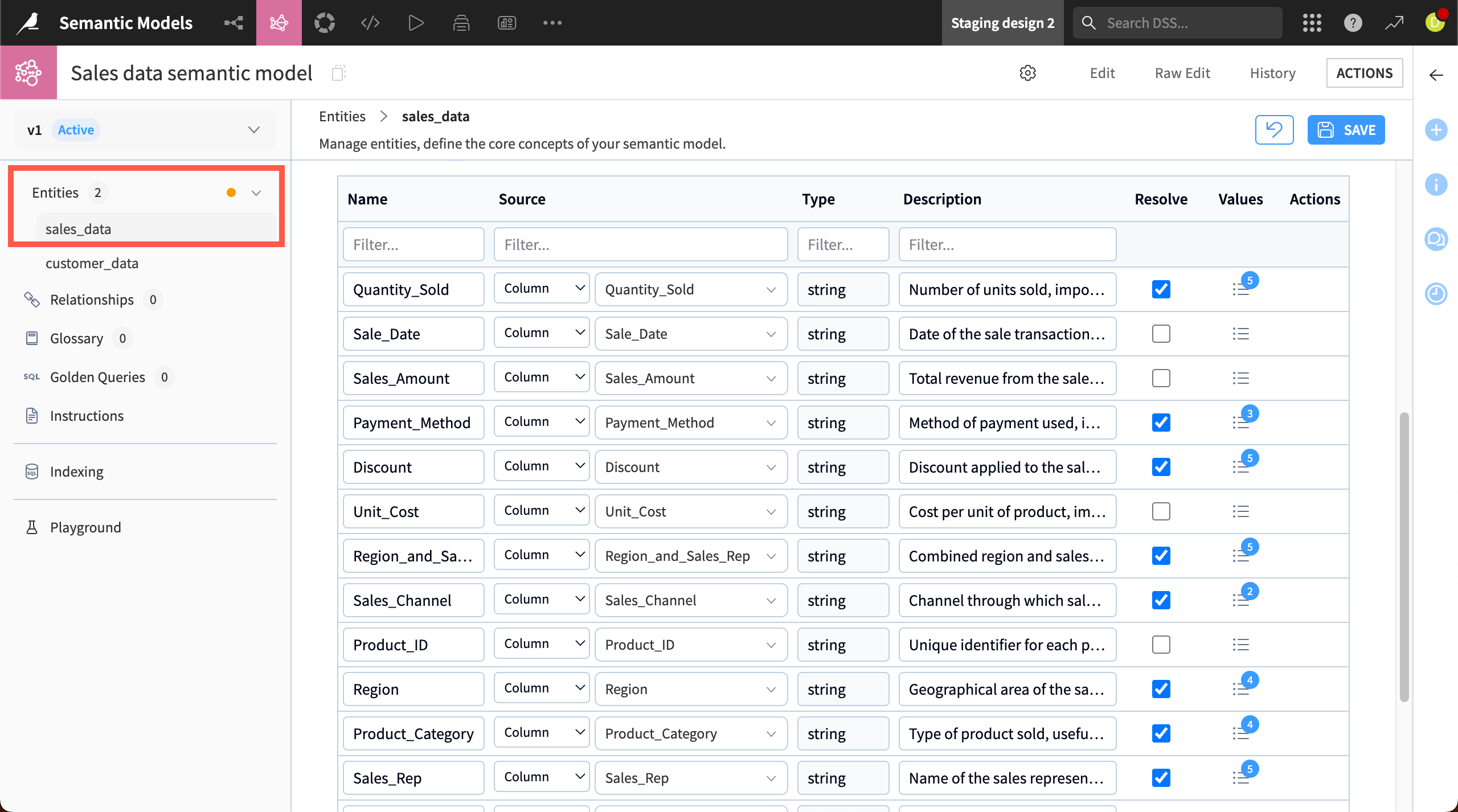1458x812 pixels.
Task: Uncheck Resolve for Quantity_Sold
Action: point(1161,289)
